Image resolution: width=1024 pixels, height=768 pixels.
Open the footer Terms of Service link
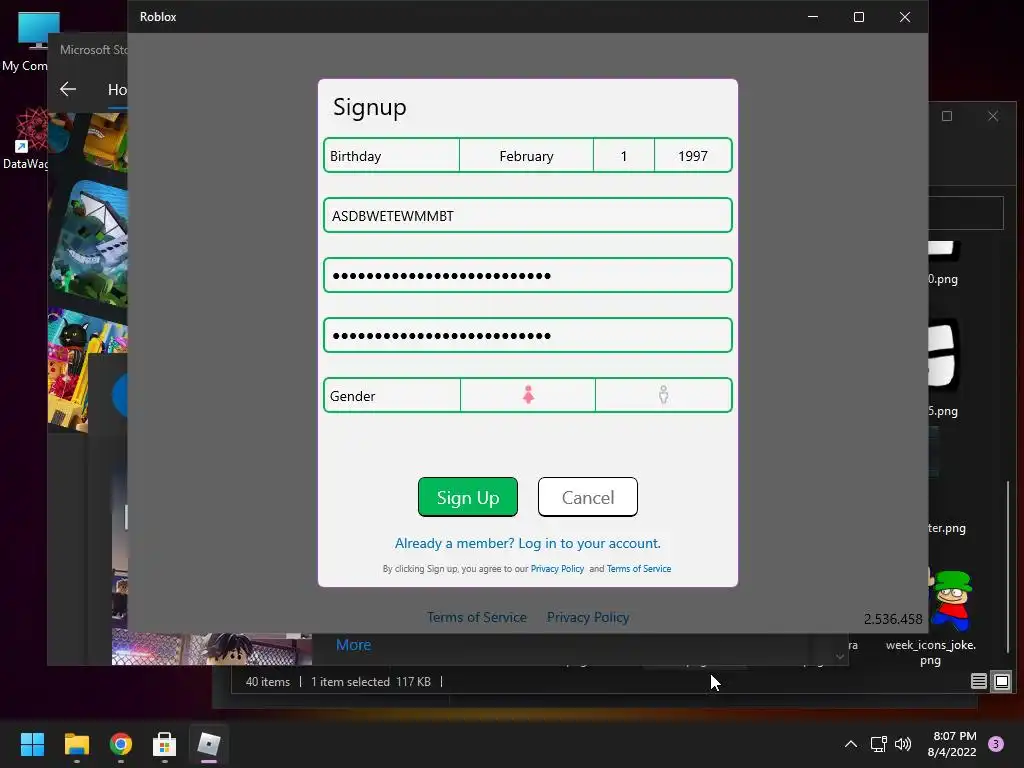click(x=477, y=617)
